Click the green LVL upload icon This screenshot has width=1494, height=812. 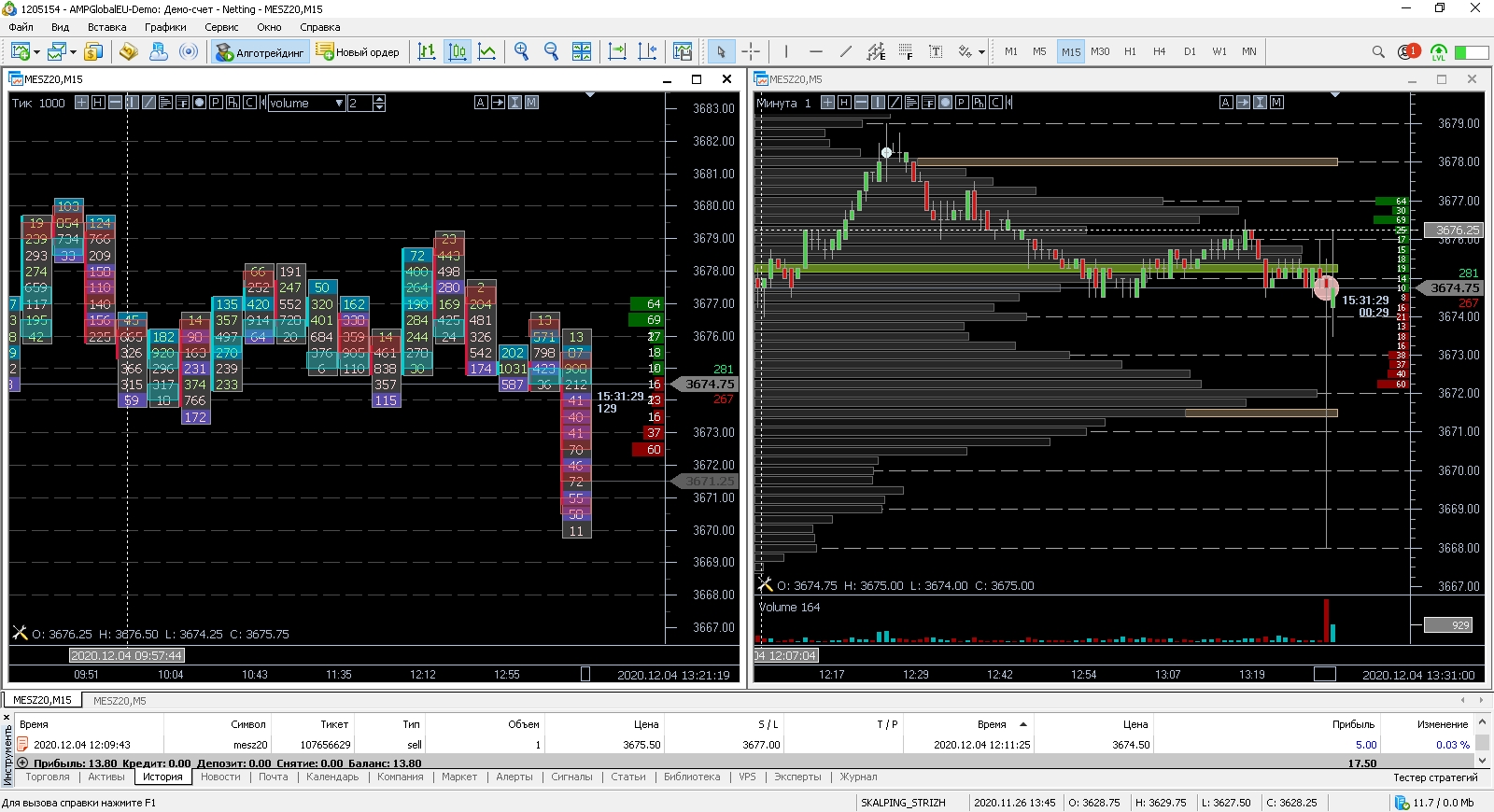pyautogui.click(x=1439, y=51)
